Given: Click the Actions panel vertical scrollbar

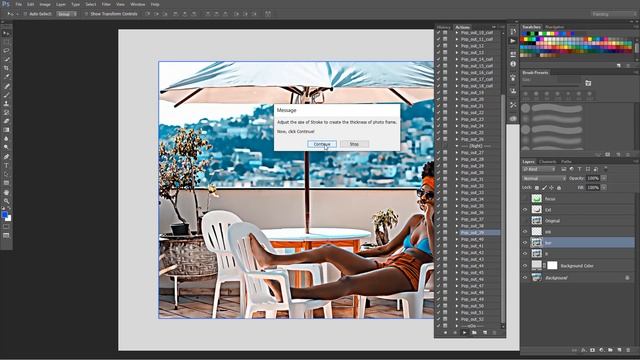Looking at the screenshot, I should pyautogui.click(x=503, y=209).
